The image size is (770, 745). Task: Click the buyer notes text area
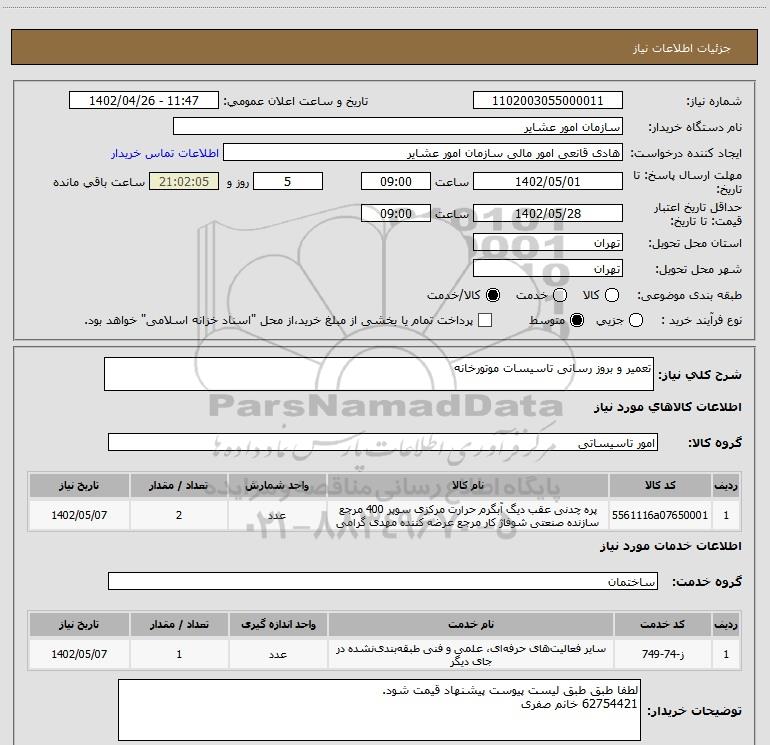point(379,710)
